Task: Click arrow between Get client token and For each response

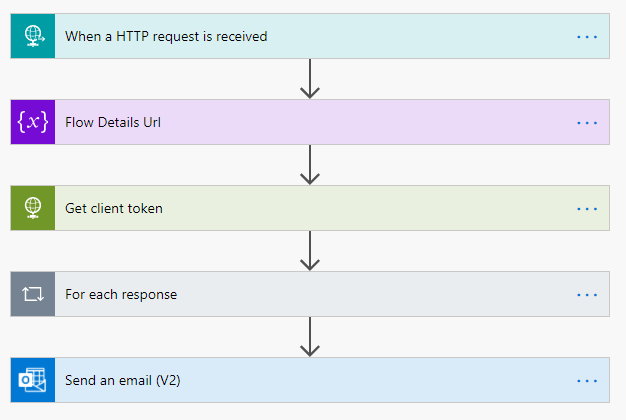Action: (x=310, y=251)
